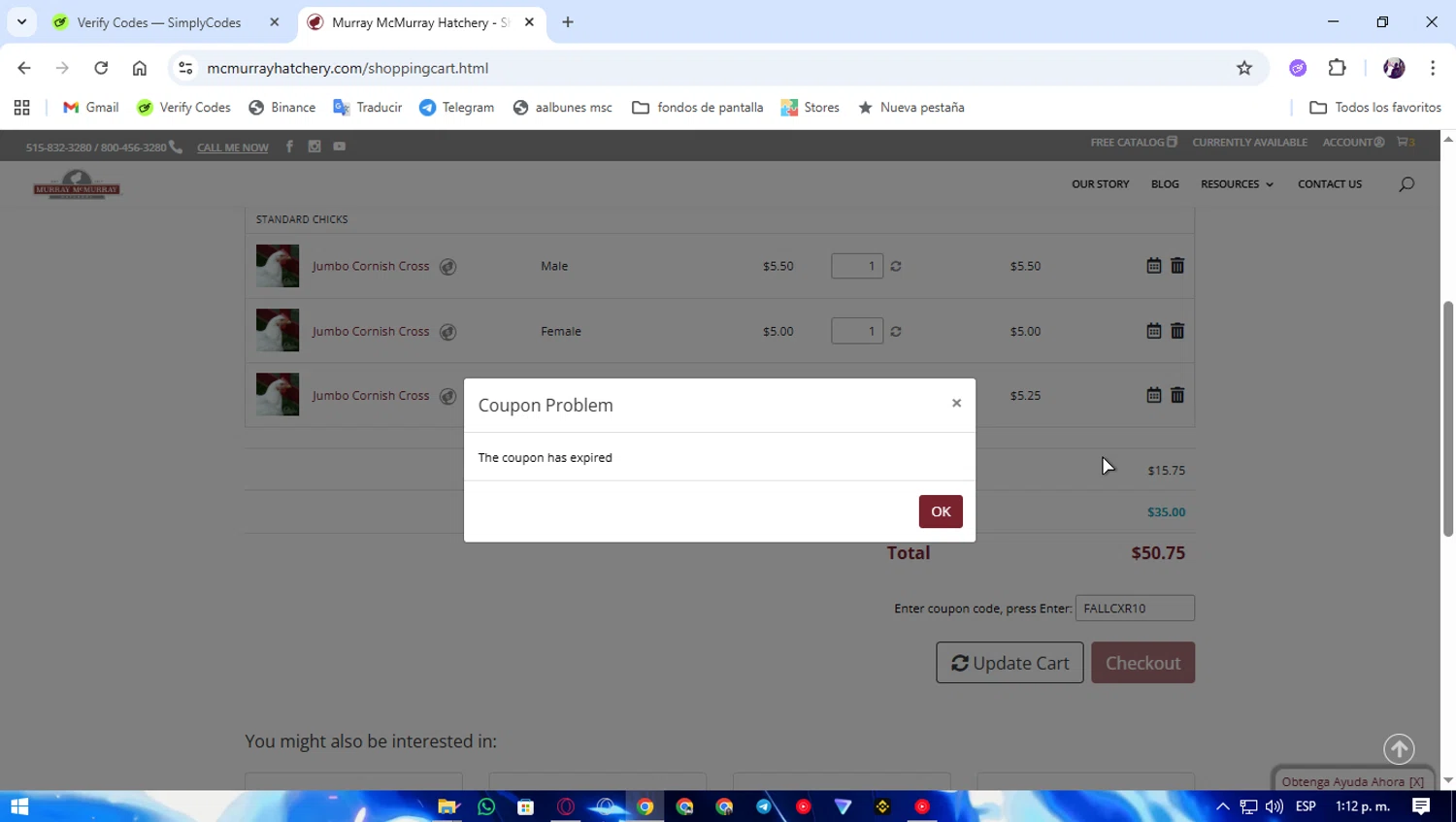This screenshot has width=1456, height=822.
Task: Click the scroll-to-top arrow button
Action: pyautogui.click(x=1399, y=749)
